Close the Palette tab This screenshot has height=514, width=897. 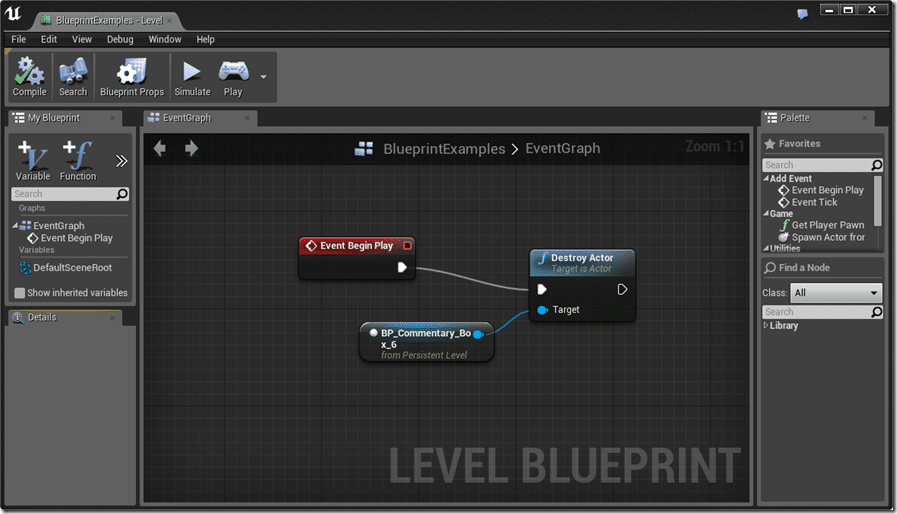coord(864,118)
